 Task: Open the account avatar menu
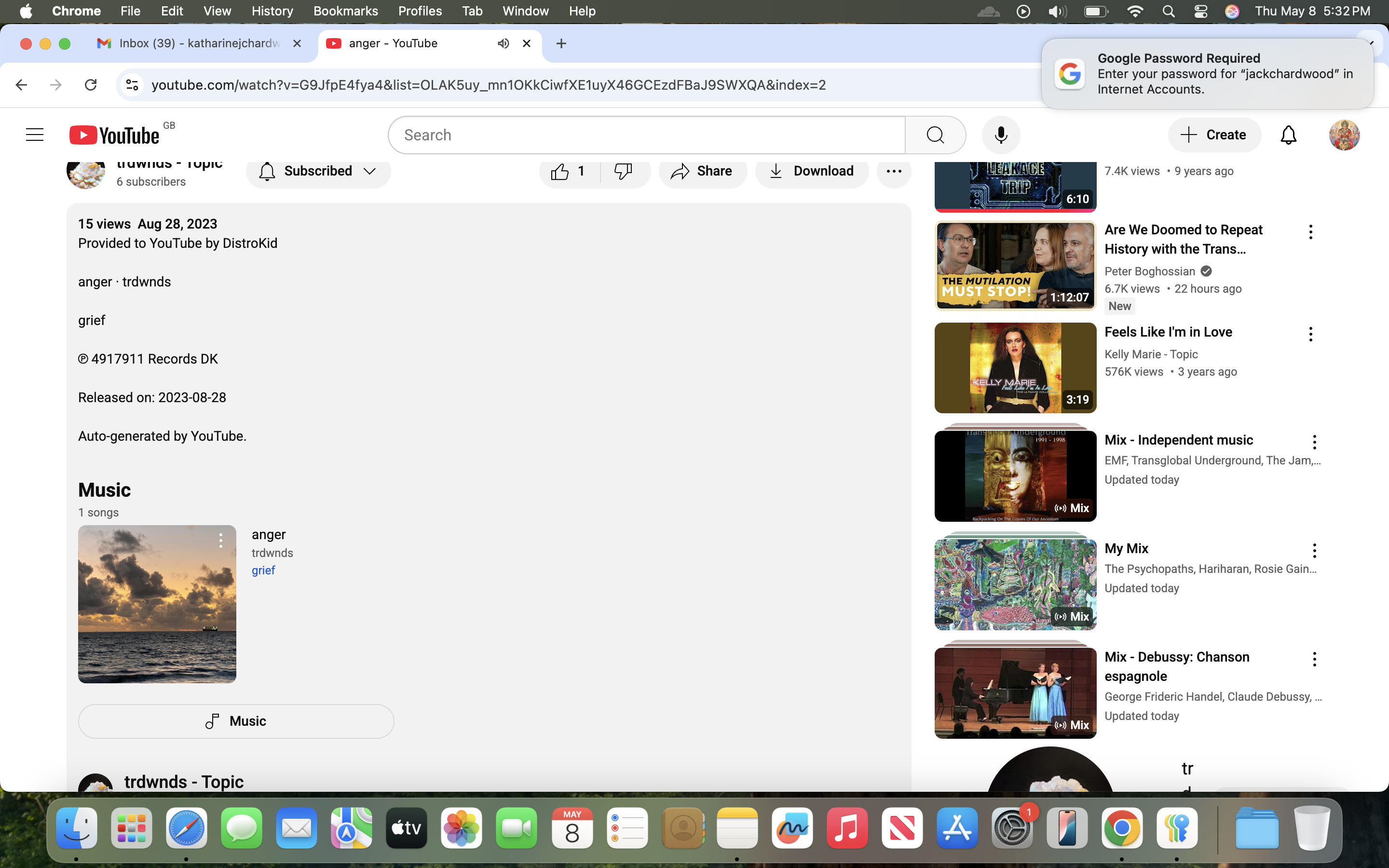1344,135
